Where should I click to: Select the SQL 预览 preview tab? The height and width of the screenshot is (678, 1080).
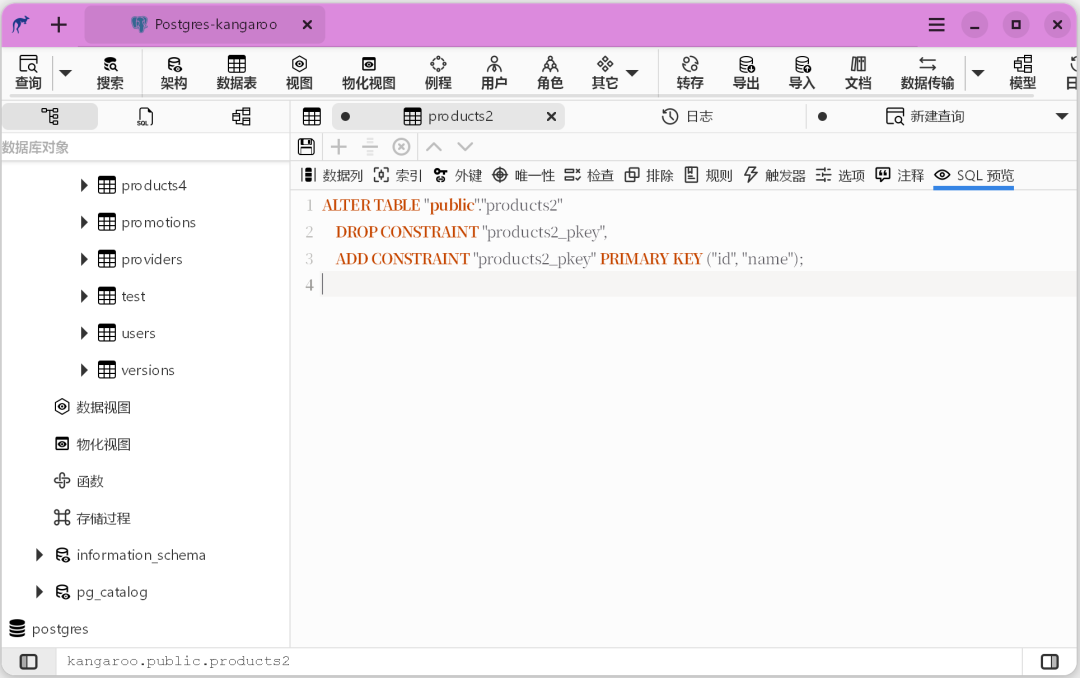pos(973,175)
